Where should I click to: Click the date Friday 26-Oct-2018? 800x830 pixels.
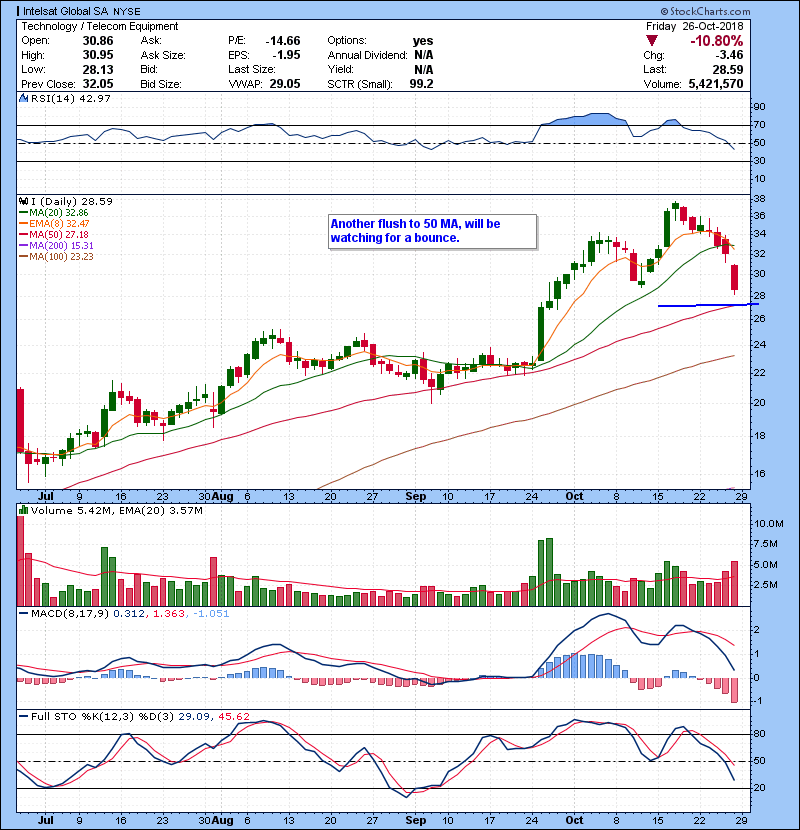pos(694,26)
